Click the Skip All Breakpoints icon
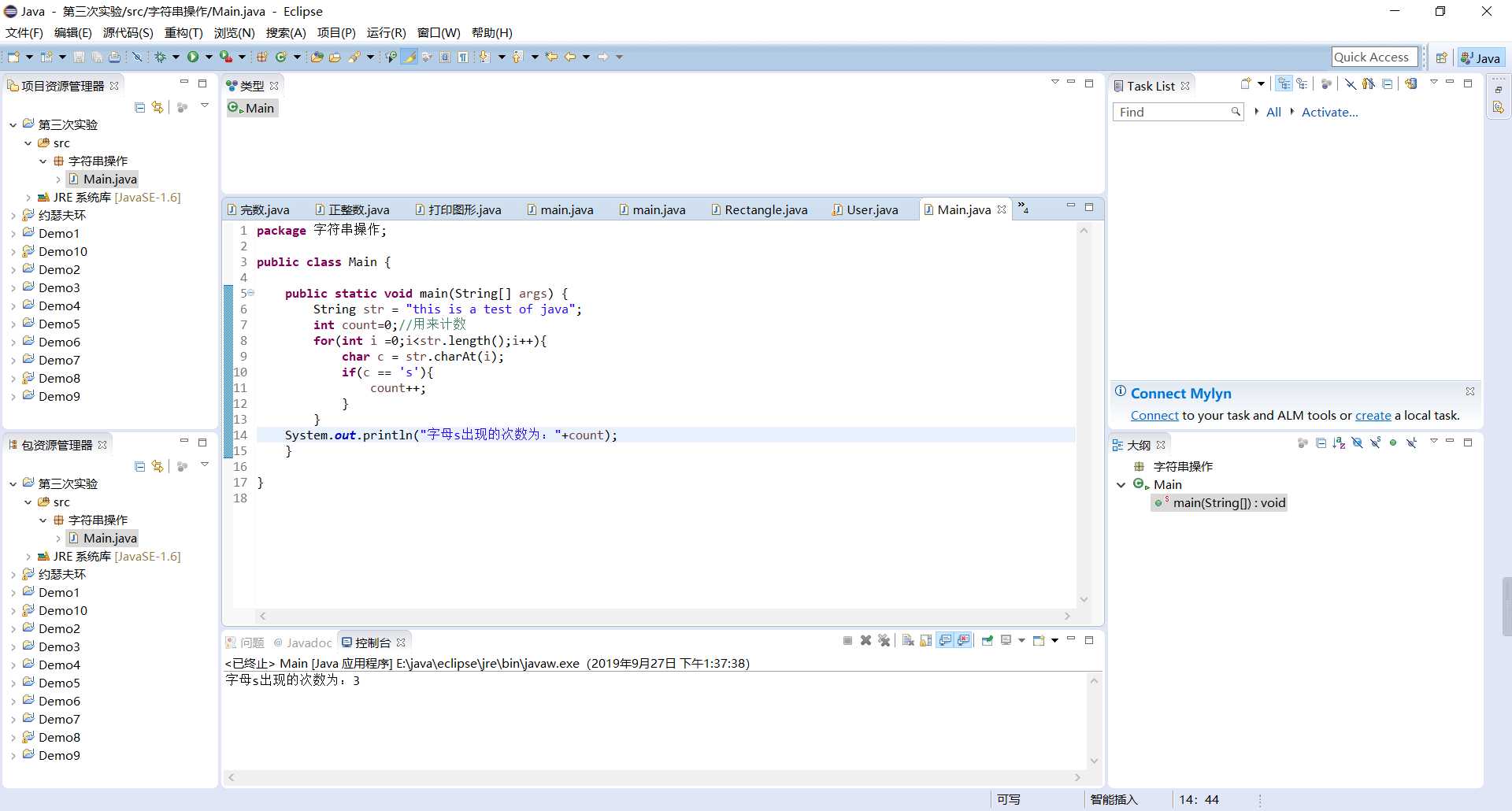 point(137,57)
